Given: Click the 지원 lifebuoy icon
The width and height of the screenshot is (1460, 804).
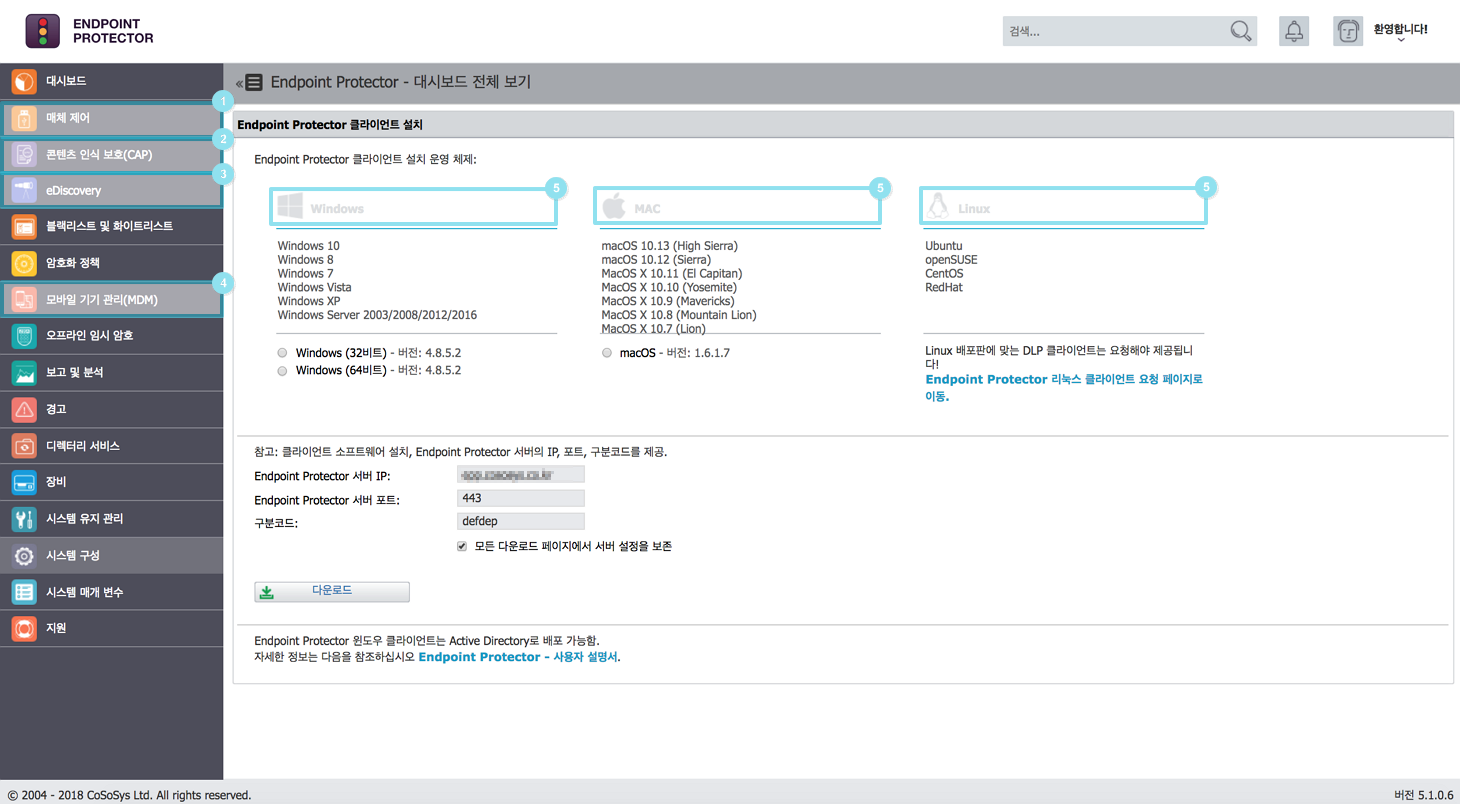Looking at the screenshot, I should click(24, 628).
